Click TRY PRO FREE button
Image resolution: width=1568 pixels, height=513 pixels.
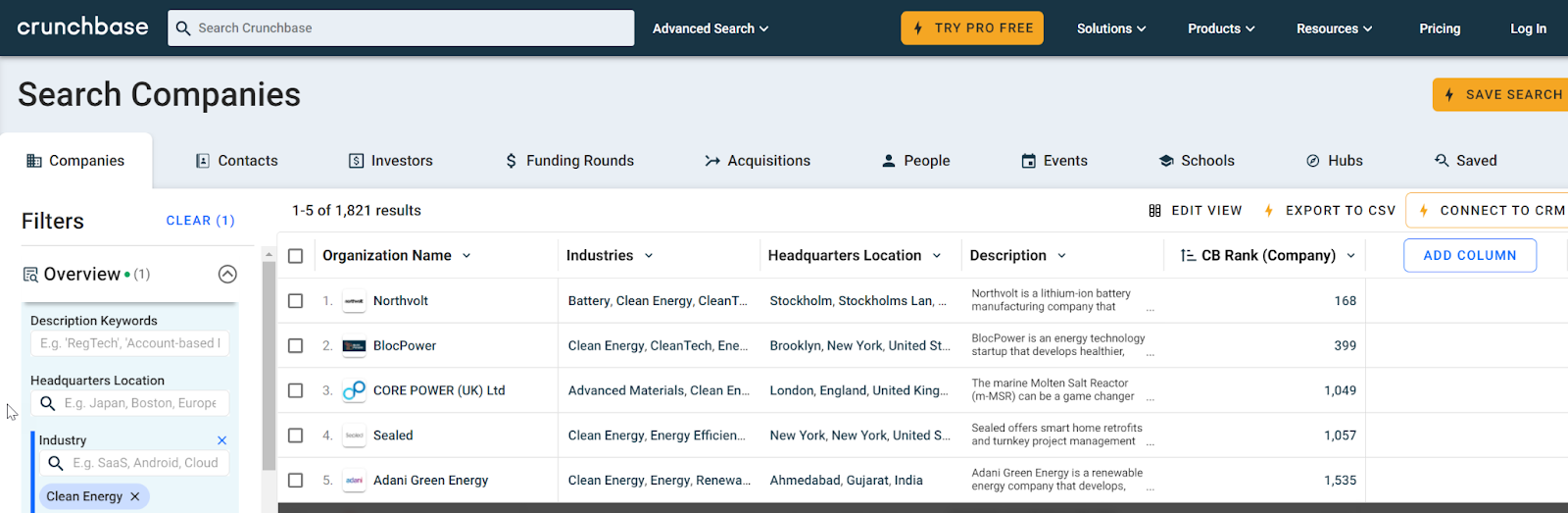[972, 28]
